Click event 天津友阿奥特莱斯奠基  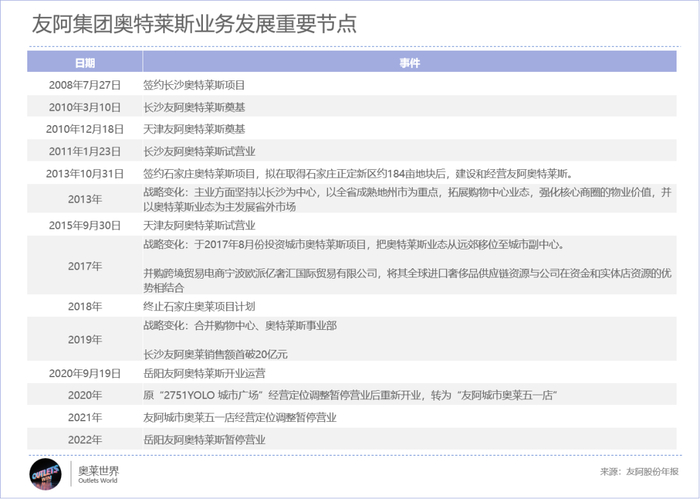[194, 129]
